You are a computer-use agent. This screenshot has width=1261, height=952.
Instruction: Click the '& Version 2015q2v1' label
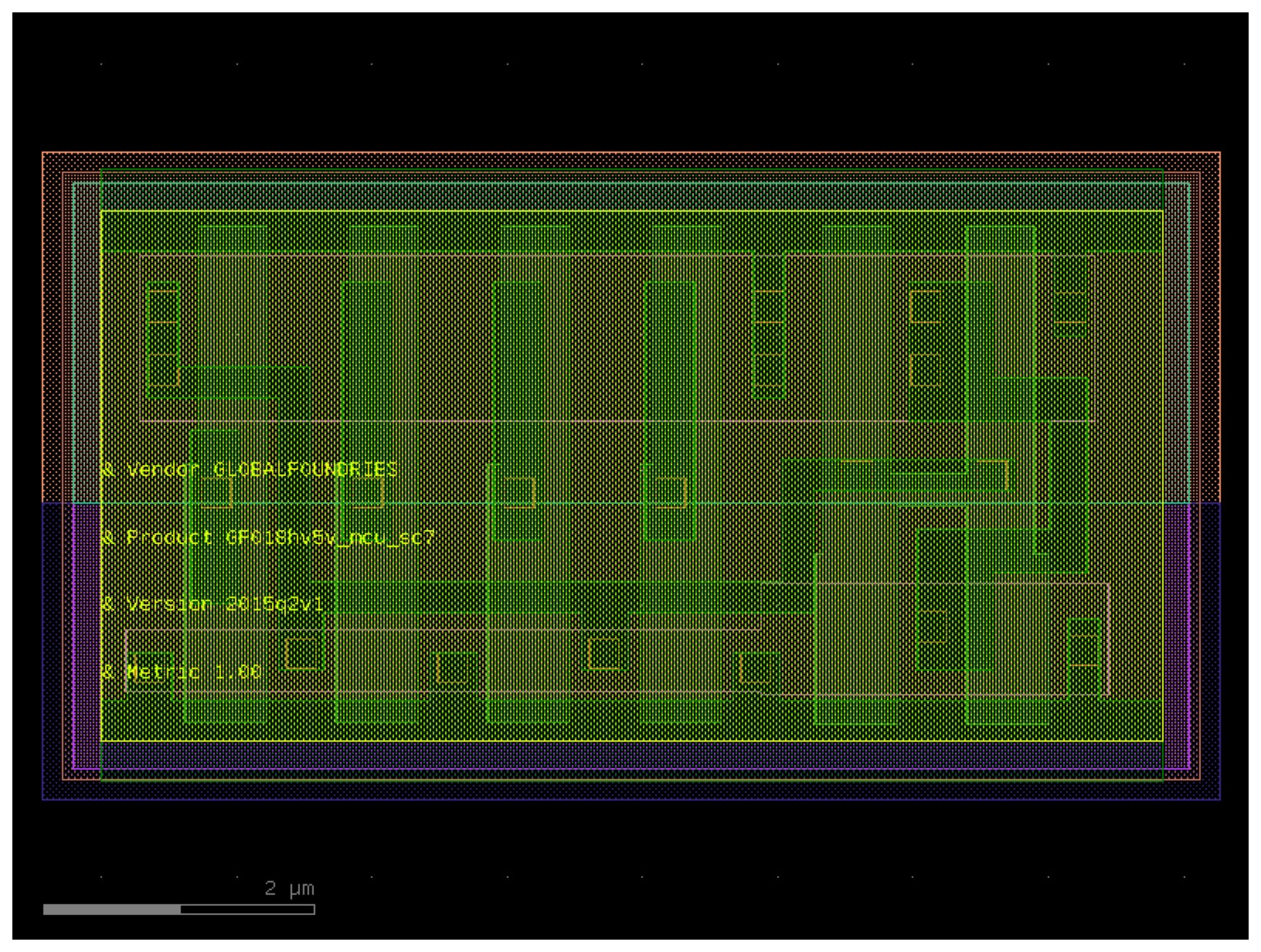pos(213,604)
